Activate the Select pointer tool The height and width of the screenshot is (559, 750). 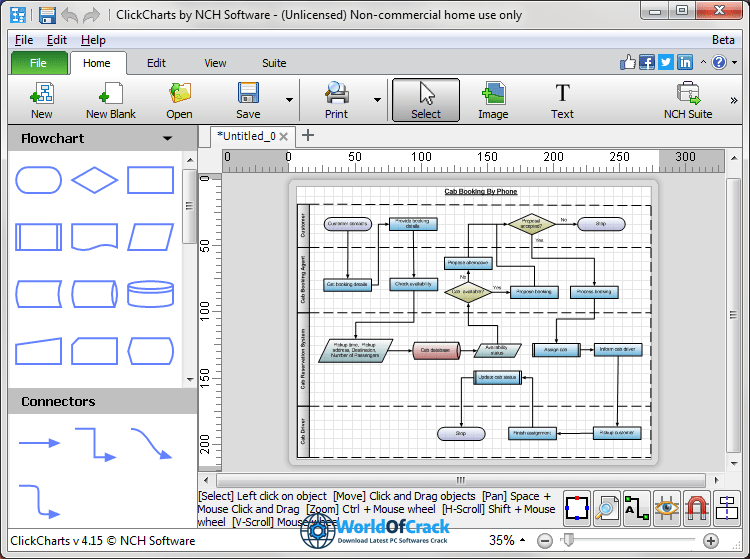click(426, 100)
